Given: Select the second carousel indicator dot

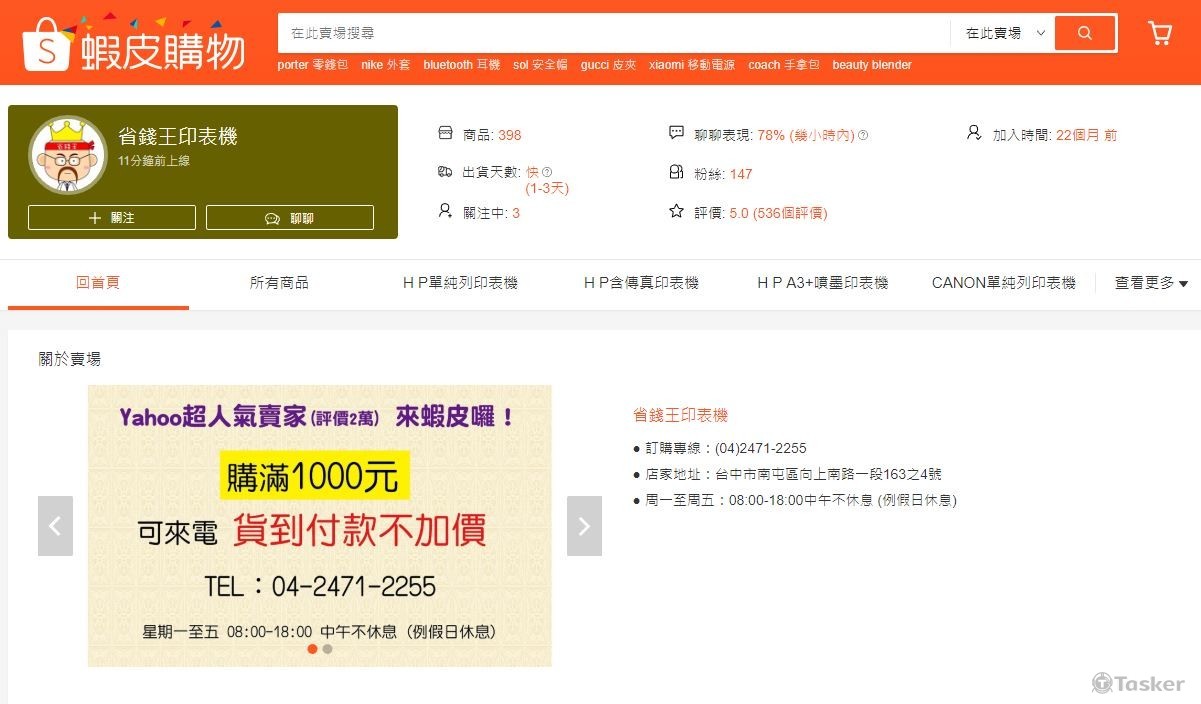Looking at the screenshot, I should 327,649.
